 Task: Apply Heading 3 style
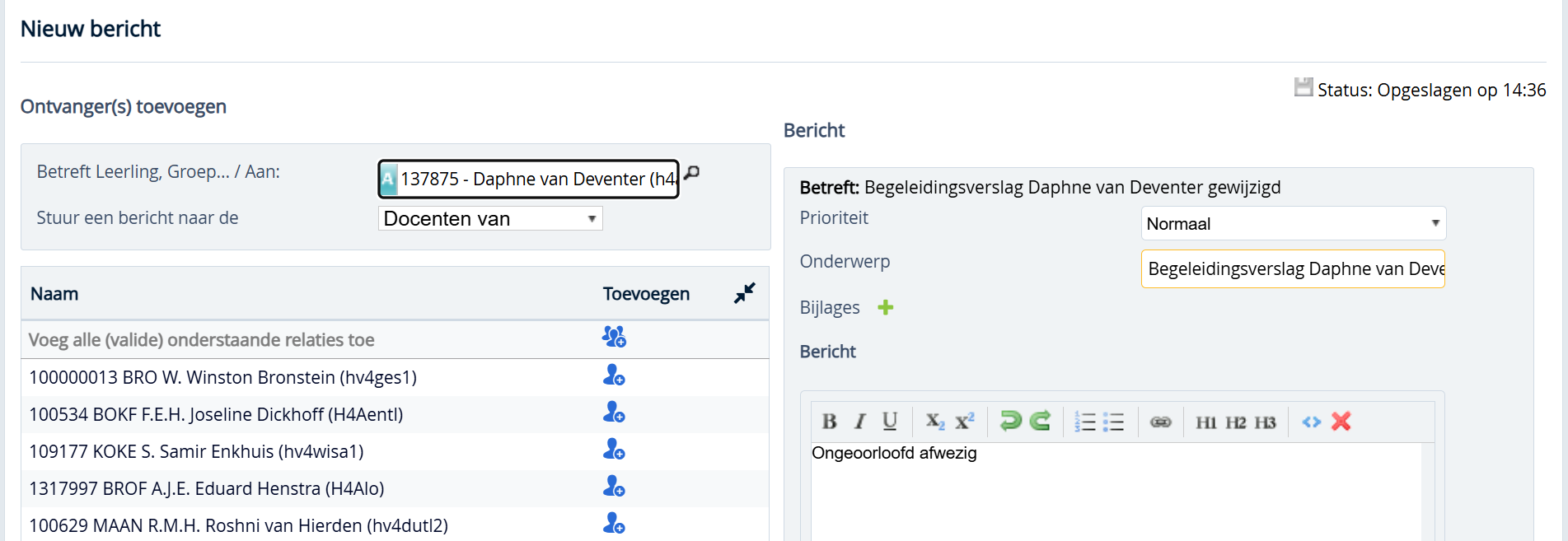[1265, 422]
